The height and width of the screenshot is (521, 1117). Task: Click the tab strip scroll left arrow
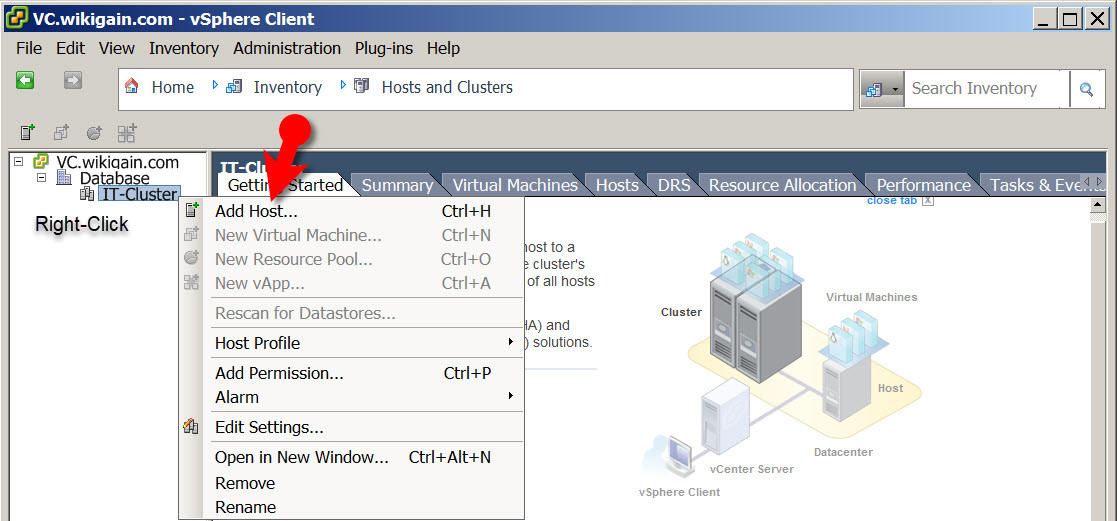[1087, 182]
